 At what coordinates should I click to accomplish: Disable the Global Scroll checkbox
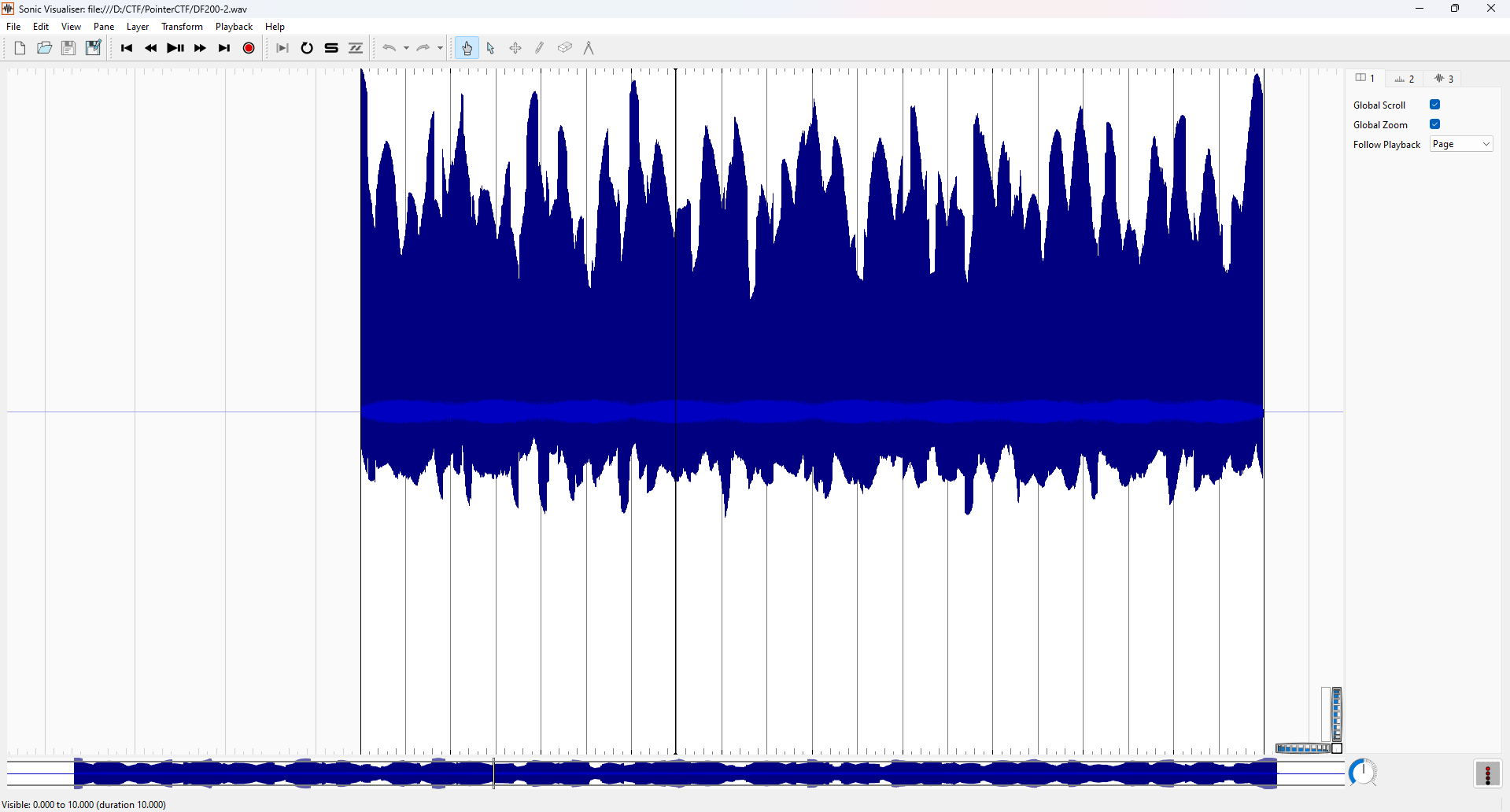click(x=1434, y=104)
